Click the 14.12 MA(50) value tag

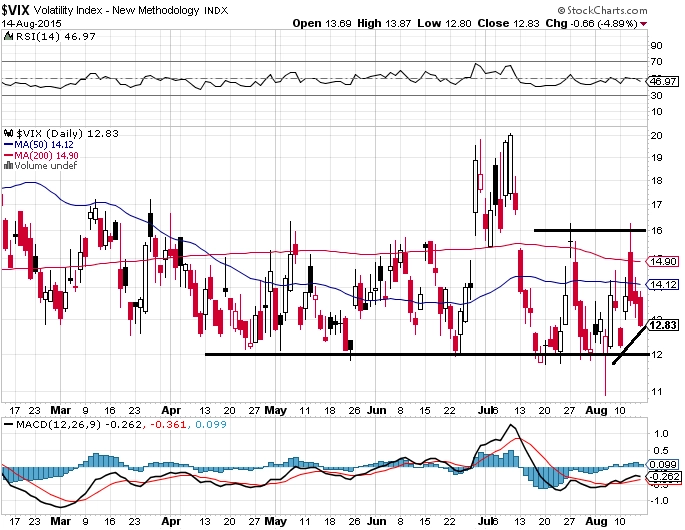[x=663, y=284]
